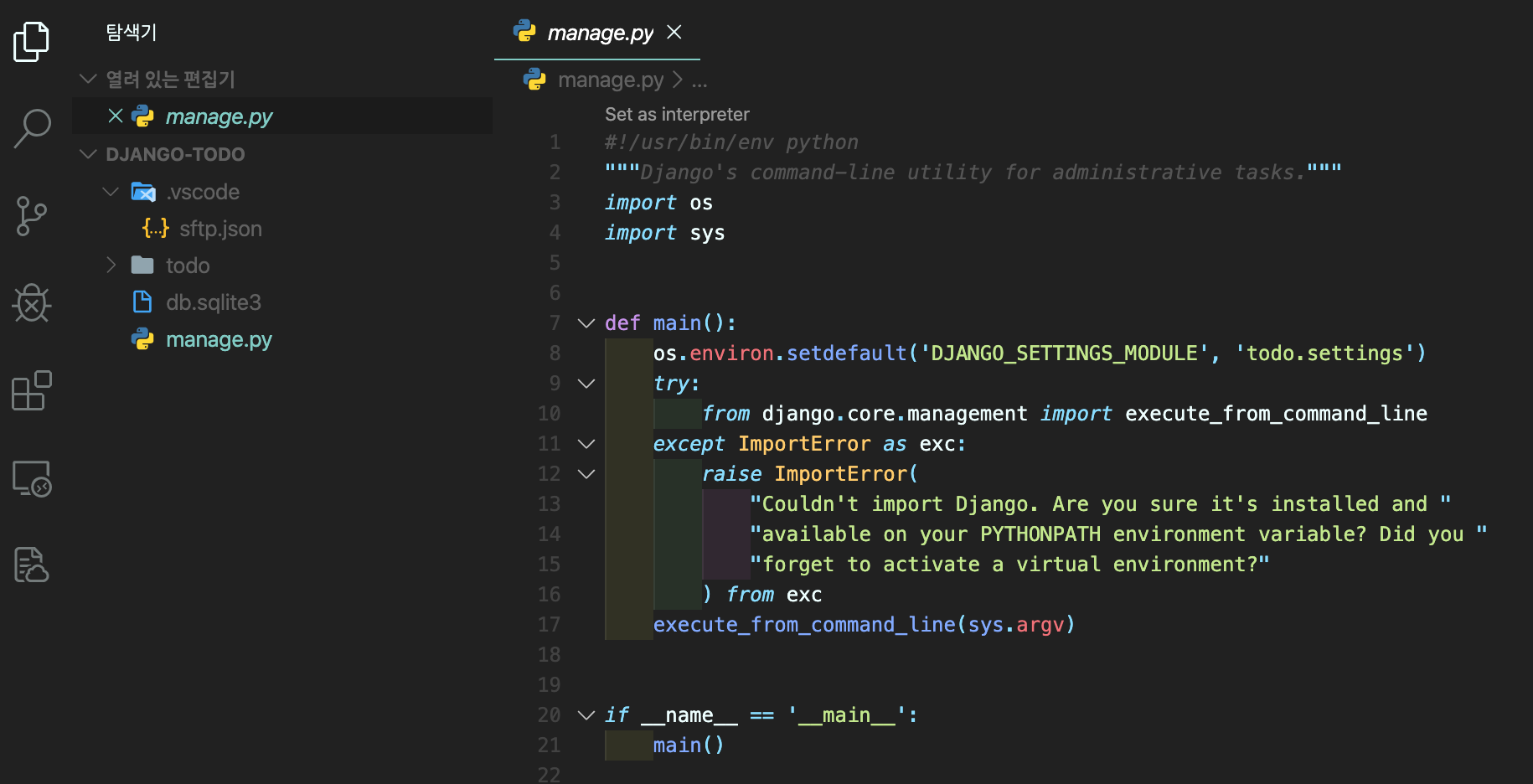Click 'import sys' on line 4
Viewport: 1533px width, 784px height.
(665, 233)
